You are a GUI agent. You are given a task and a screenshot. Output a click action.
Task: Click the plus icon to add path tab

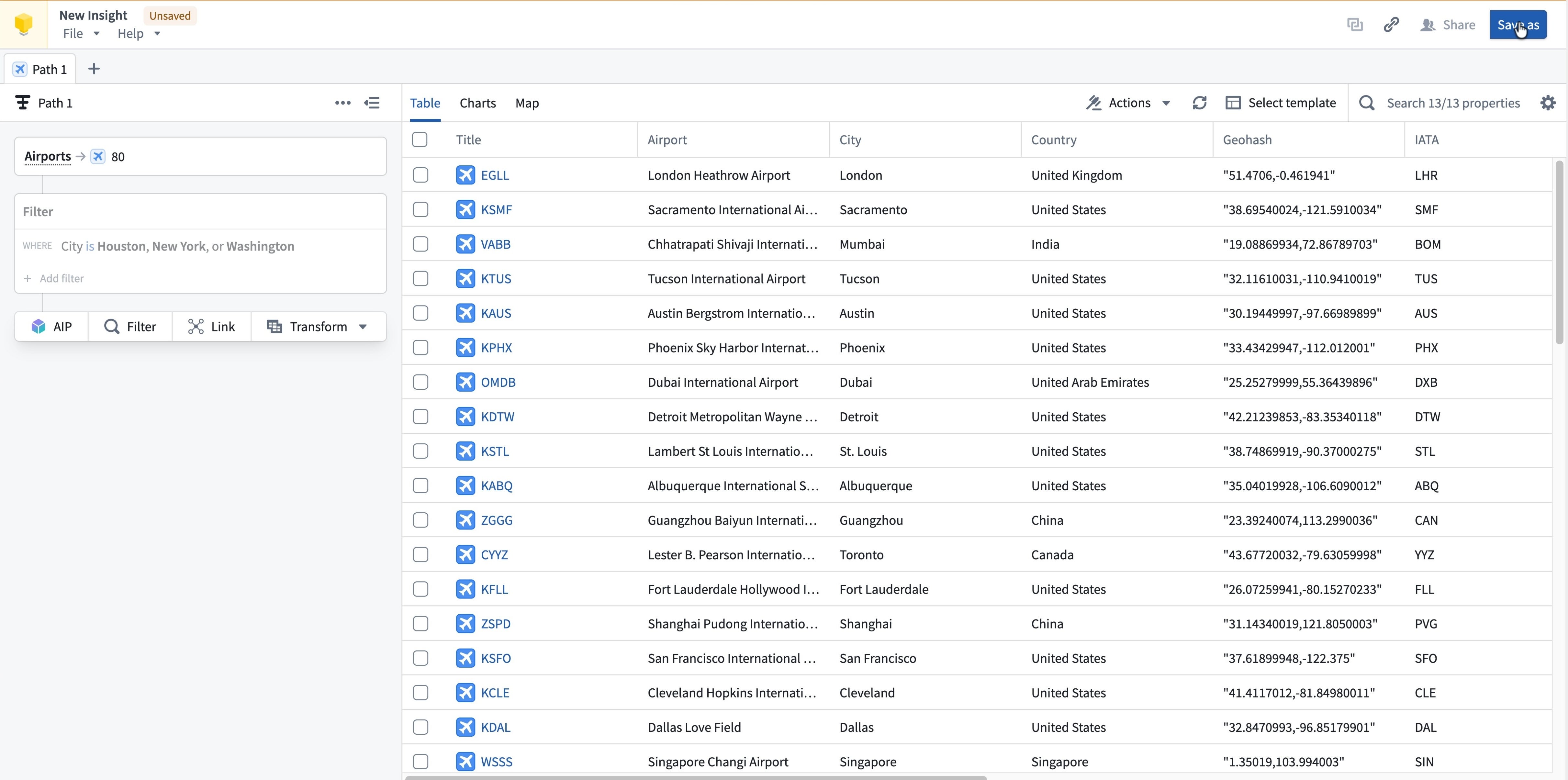point(94,69)
